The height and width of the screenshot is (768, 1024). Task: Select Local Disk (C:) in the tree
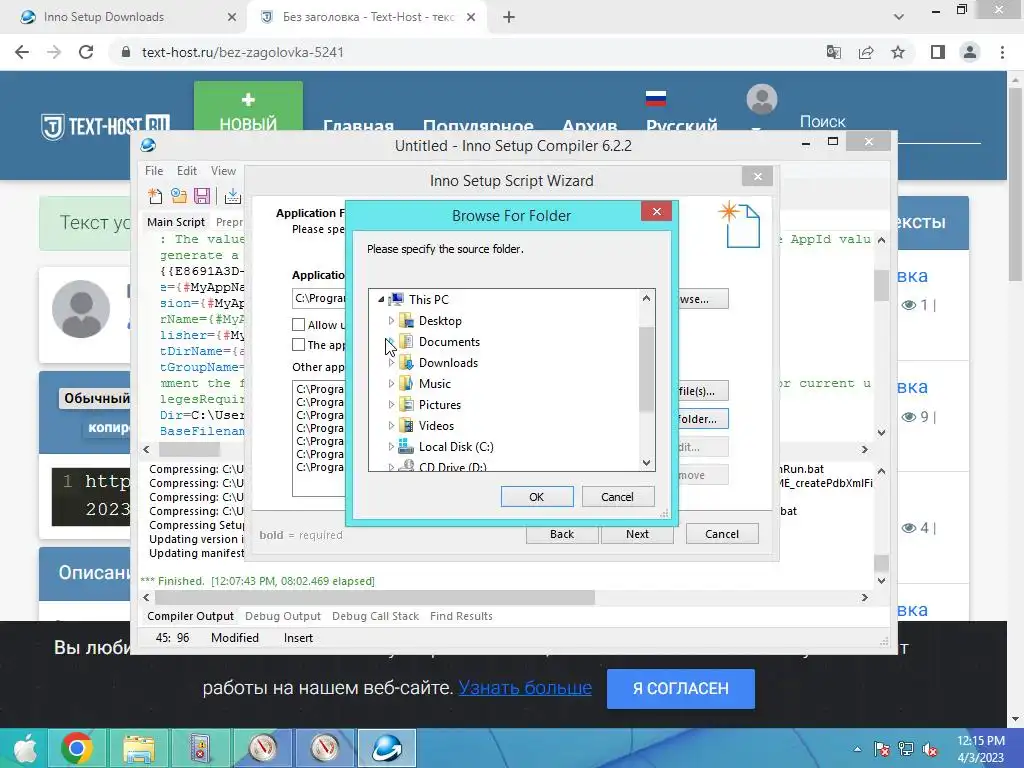click(456, 447)
